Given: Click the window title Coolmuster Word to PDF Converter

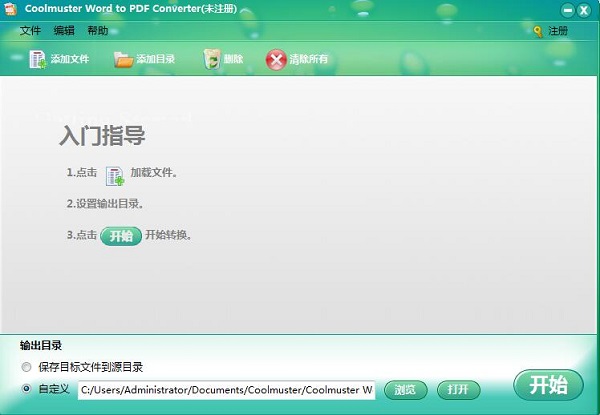Looking at the screenshot, I should [x=130, y=8].
